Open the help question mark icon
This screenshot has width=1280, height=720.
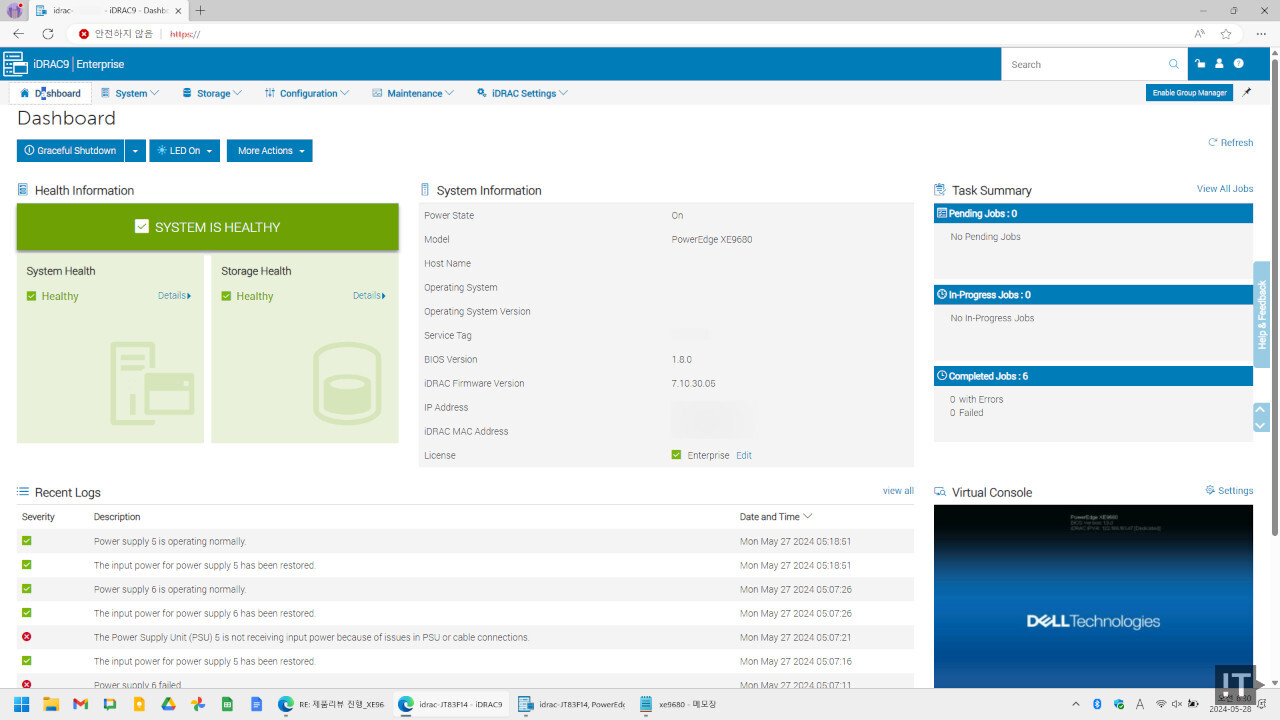point(1239,64)
